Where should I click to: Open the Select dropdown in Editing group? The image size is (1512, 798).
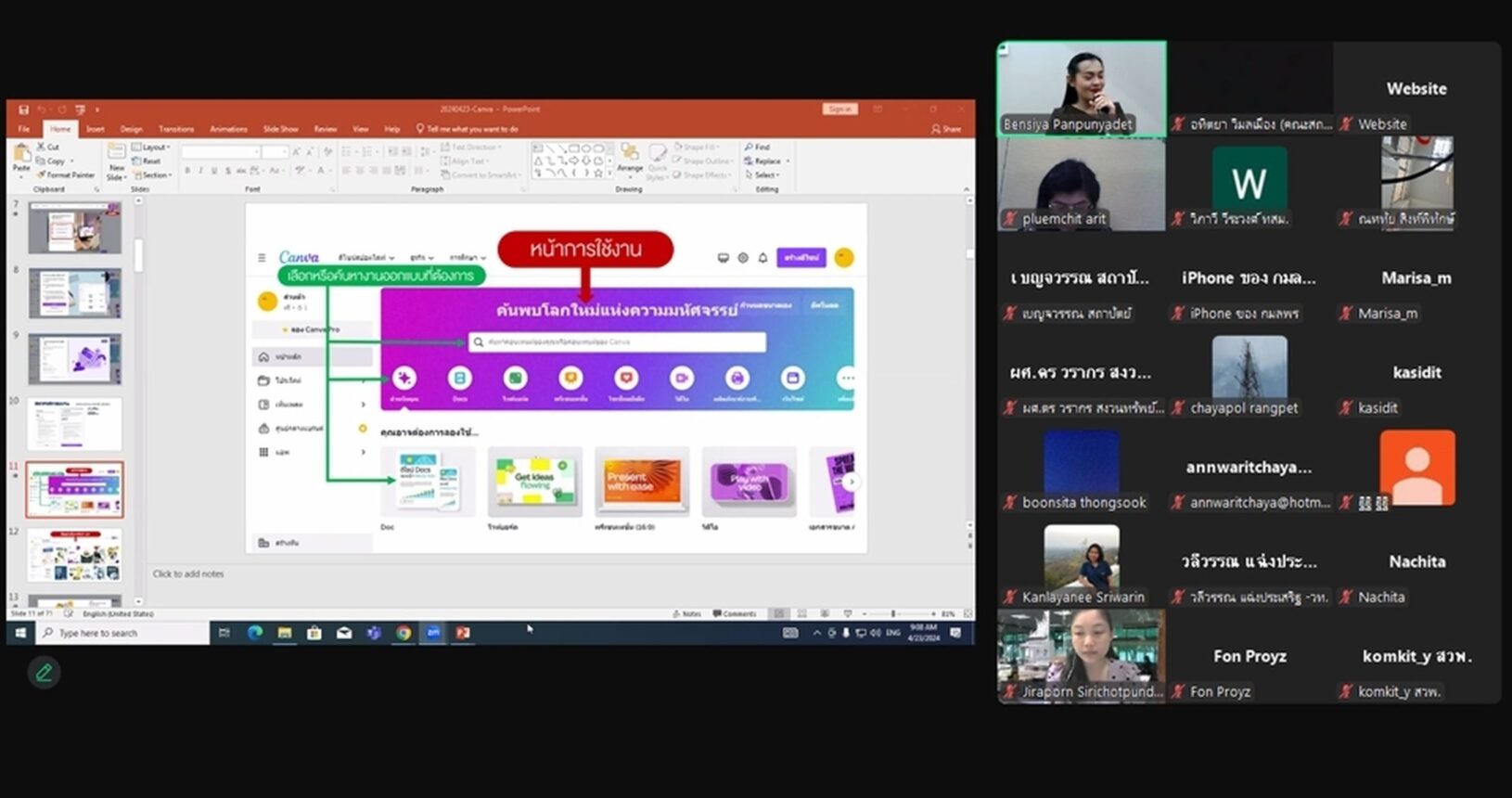[x=762, y=174]
